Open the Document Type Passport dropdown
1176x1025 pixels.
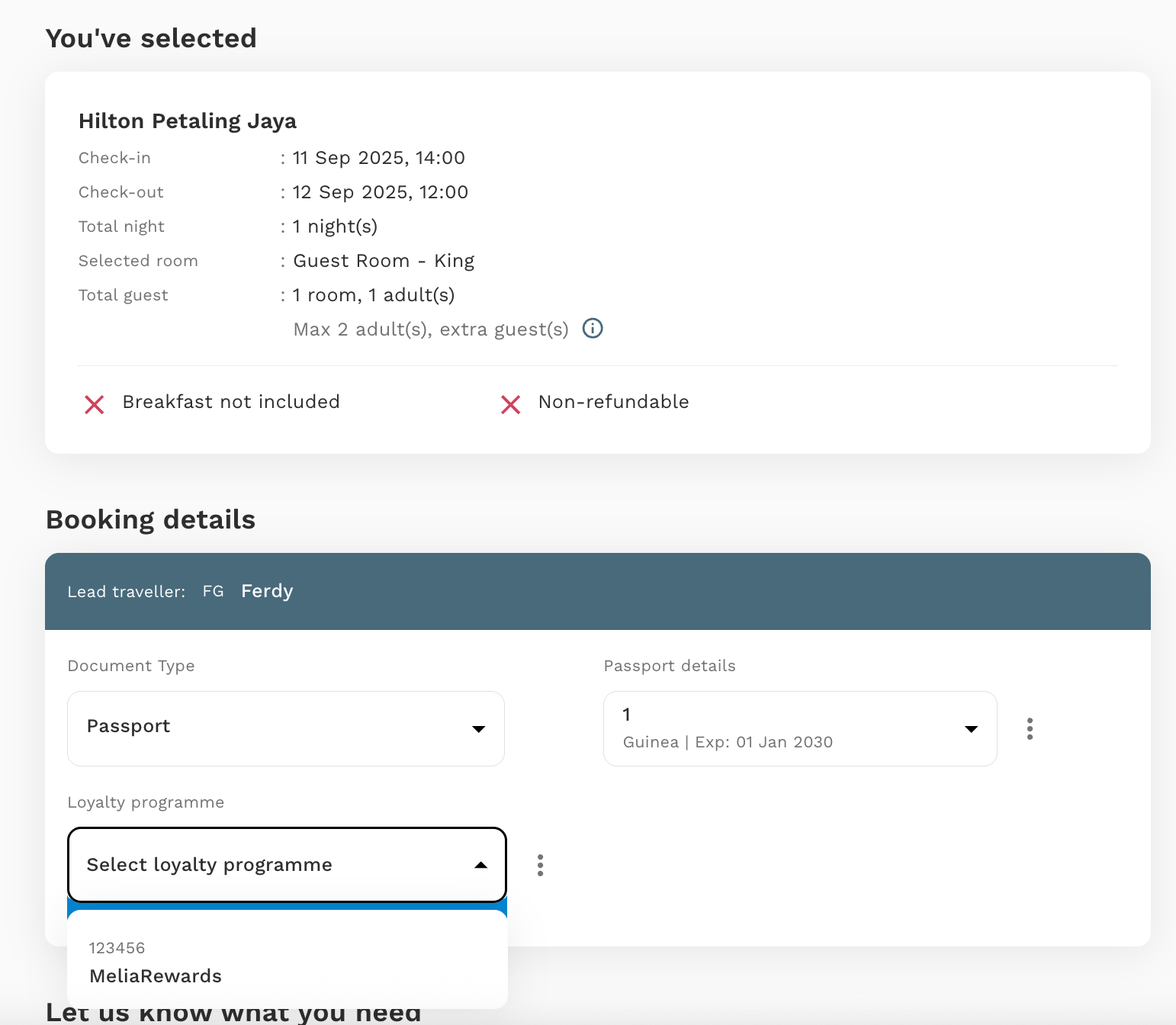click(286, 728)
